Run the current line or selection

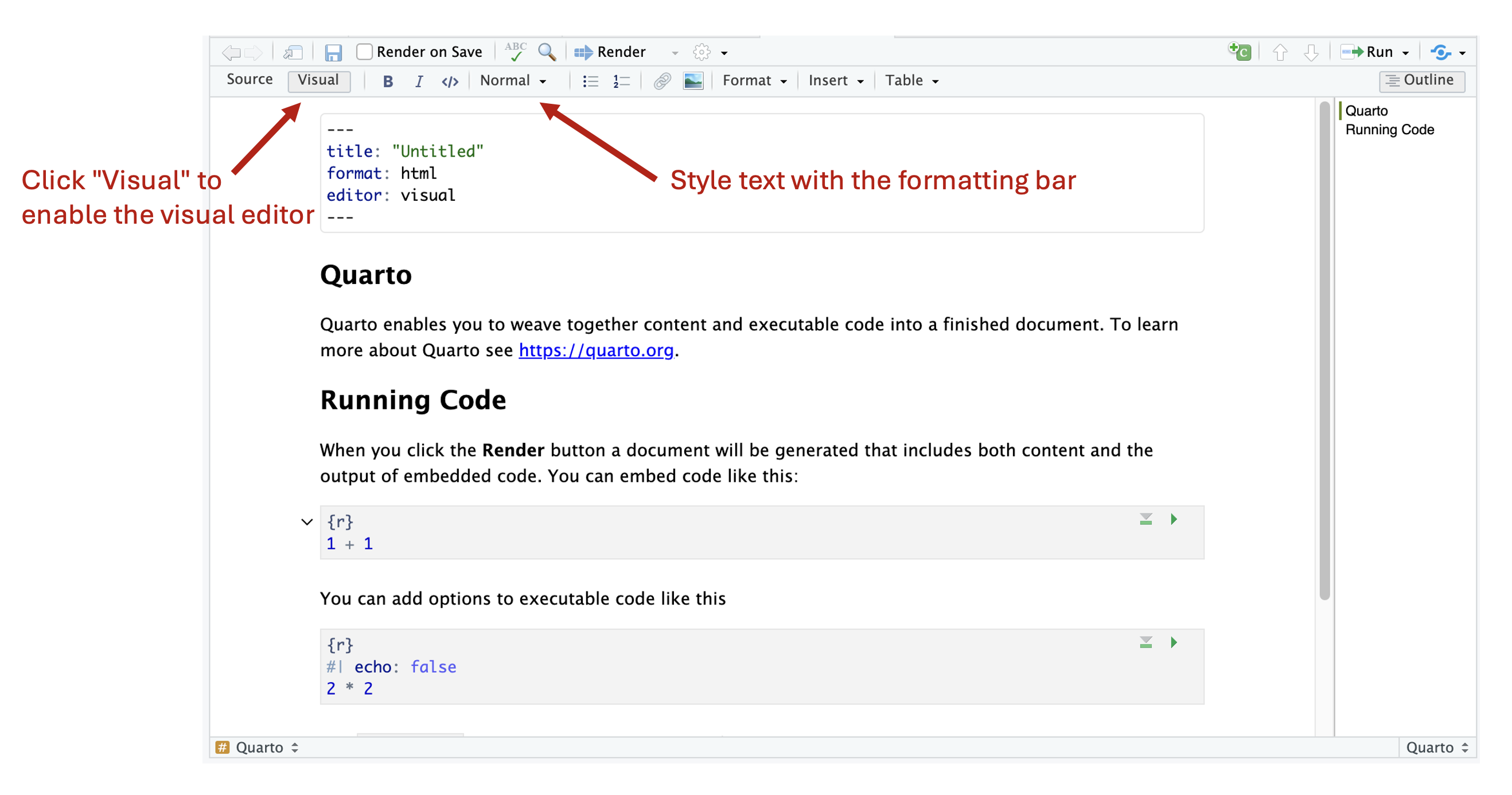1366,52
